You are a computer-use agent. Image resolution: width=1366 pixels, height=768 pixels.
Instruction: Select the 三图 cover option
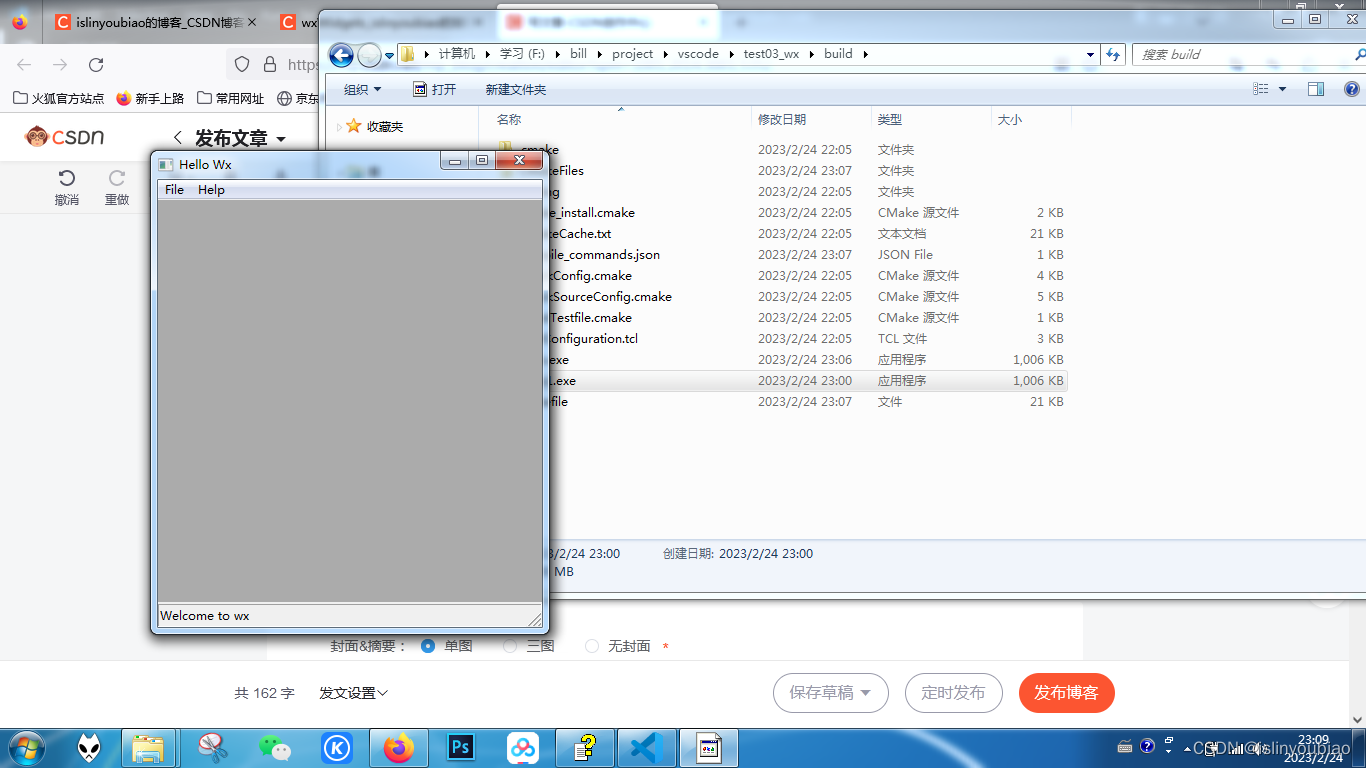point(510,646)
